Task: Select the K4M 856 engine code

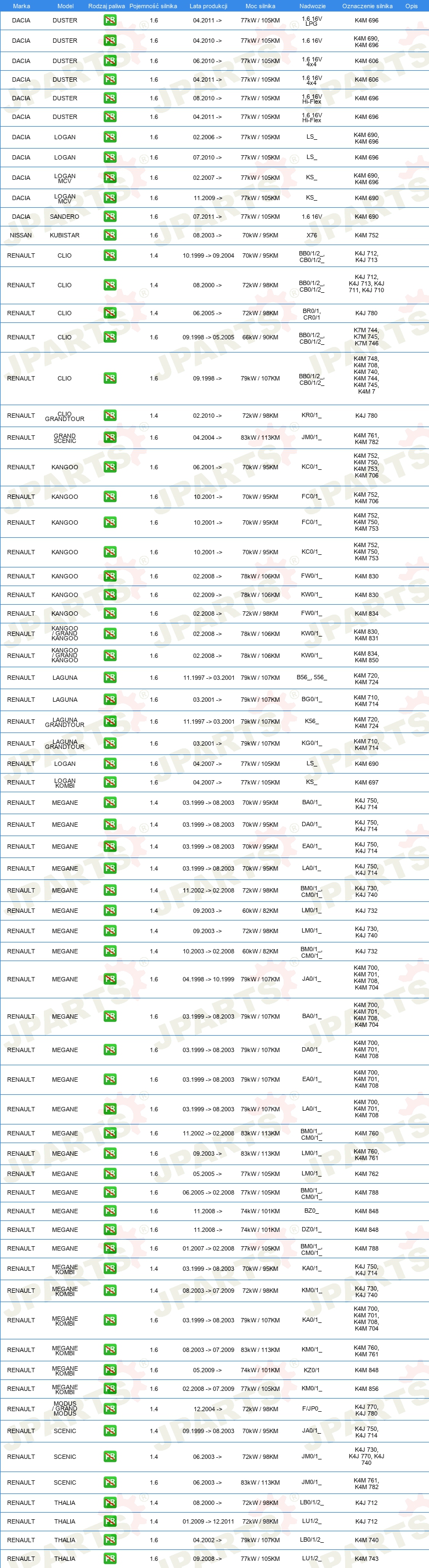Action: click(366, 1388)
